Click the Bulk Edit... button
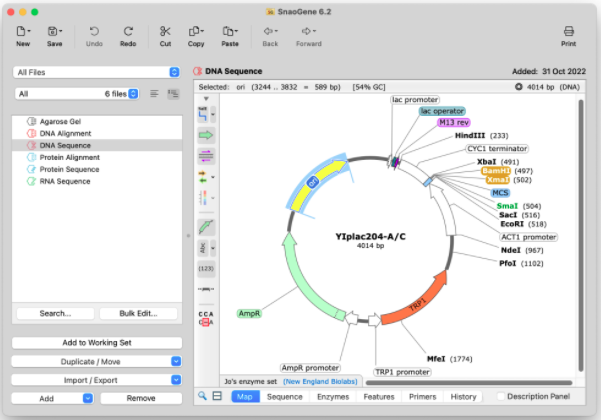Viewport: 601px width, 420px height. (138, 313)
